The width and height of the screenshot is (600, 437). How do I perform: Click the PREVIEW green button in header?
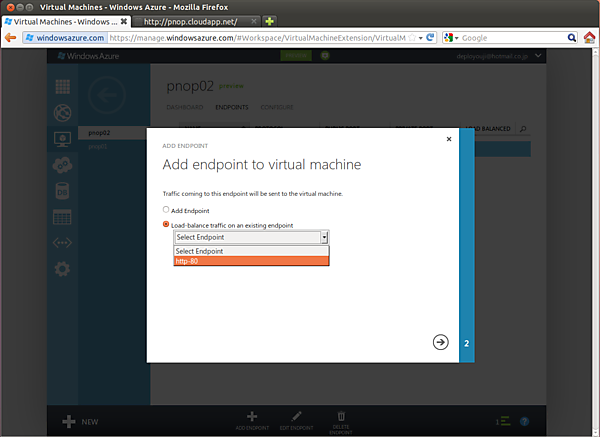tap(296, 56)
